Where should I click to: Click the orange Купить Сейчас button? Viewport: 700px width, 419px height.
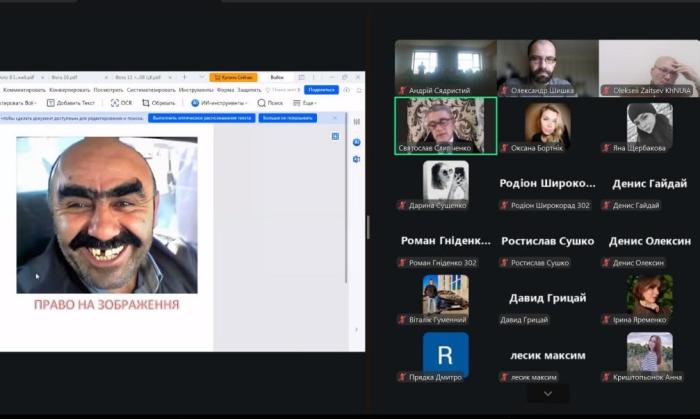pos(233,77)
